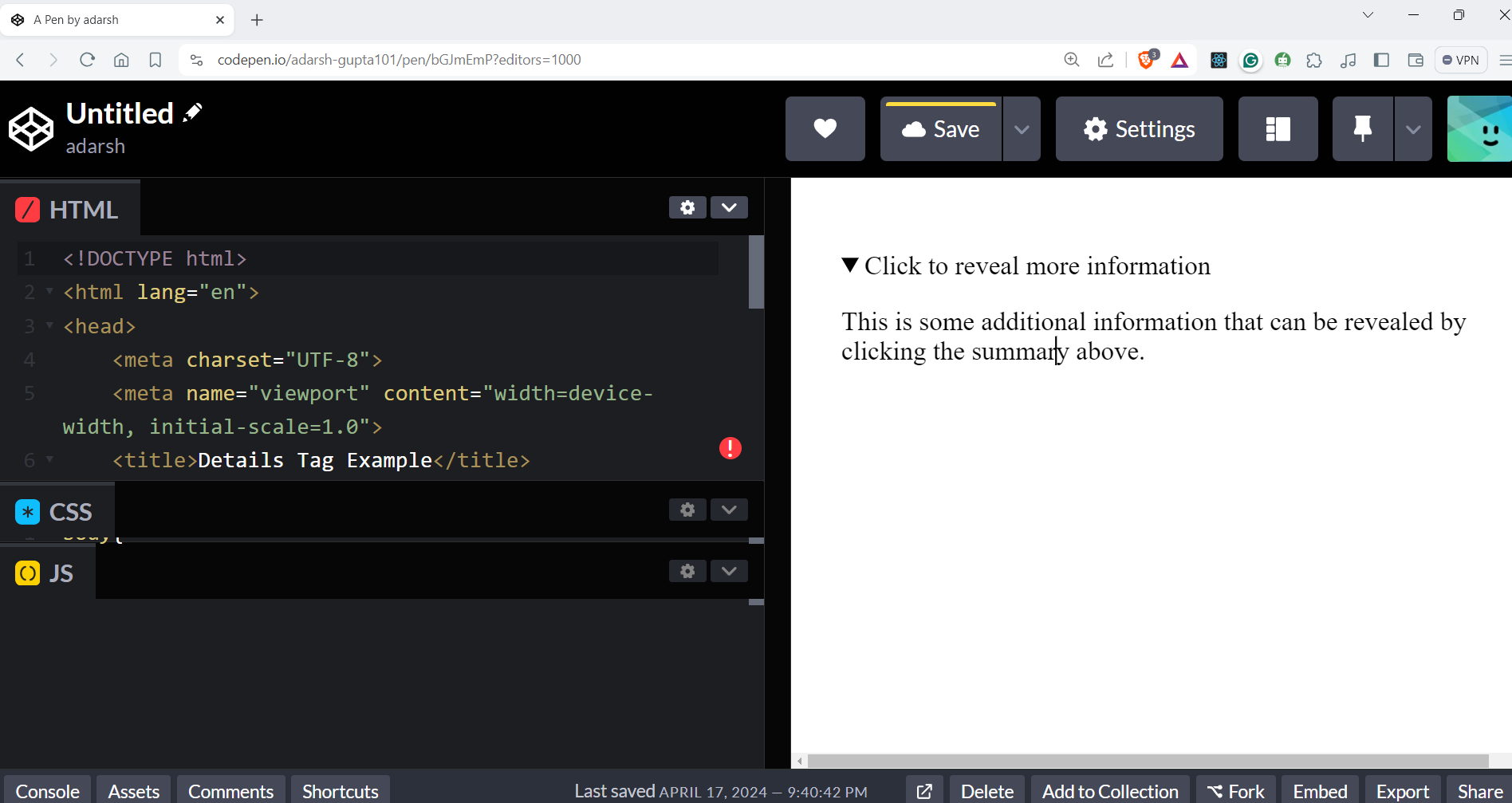This screenshot has width=1512, height=803.
Task: Toggle the Brave VPN button
Action: (x=1461, y=60)
